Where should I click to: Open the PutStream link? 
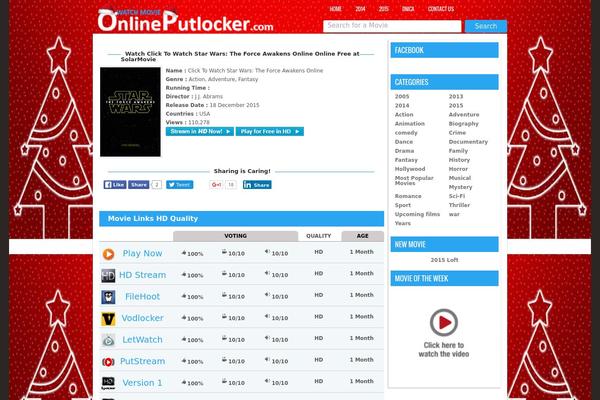point(142,361)
